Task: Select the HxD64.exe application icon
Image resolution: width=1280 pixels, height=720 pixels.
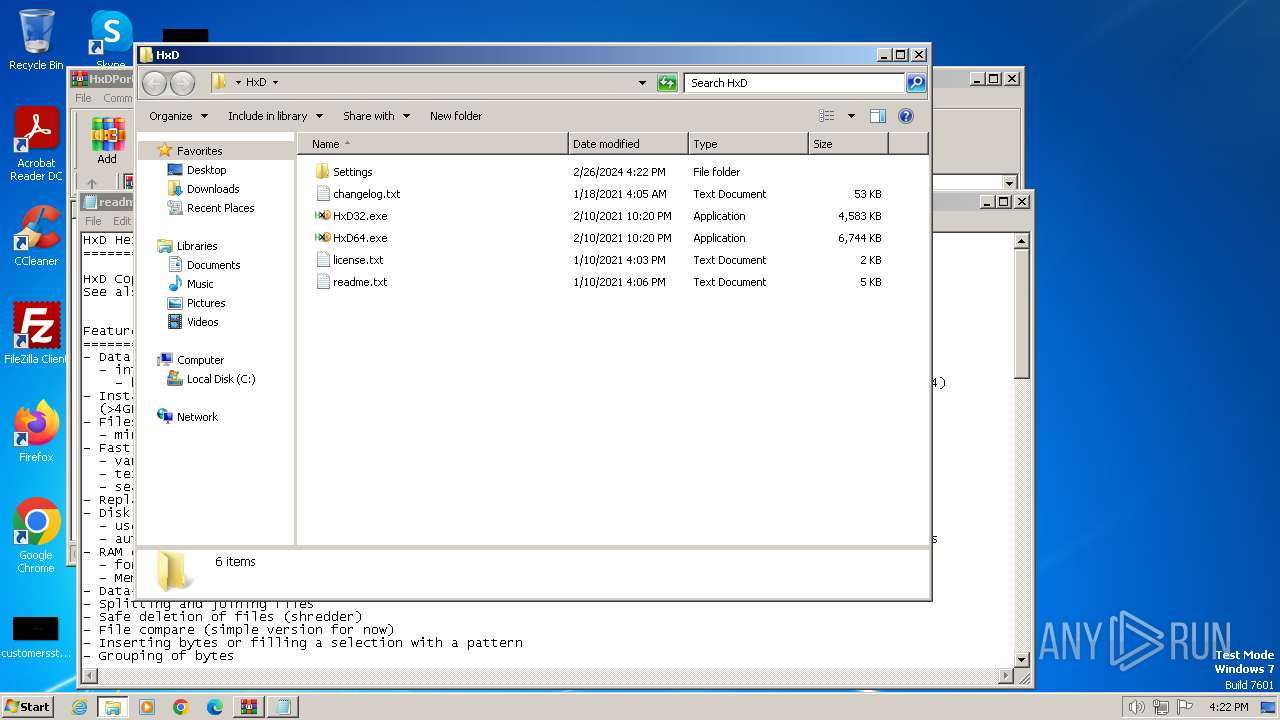Action: point(322,238)
